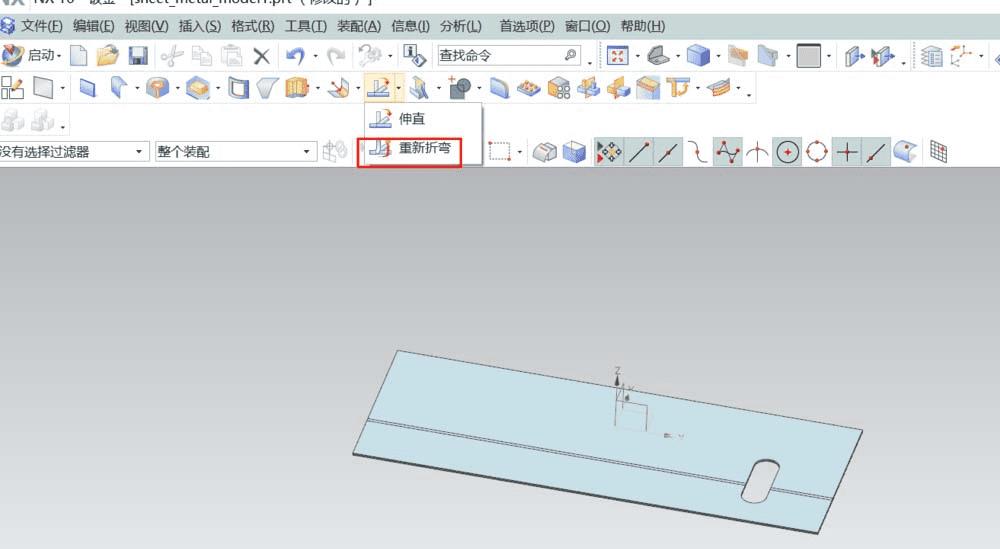Toggle Existing Point snap plus icon
This screenshot has width=1000, height=549.
pos(847,152)
